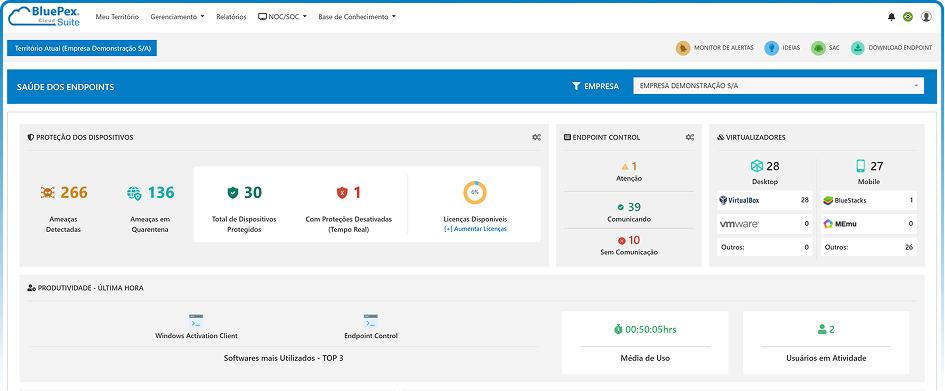Click the VirtualBox logo
The width and height of the screenshot is (945, 391).
(x=739, y=201)
